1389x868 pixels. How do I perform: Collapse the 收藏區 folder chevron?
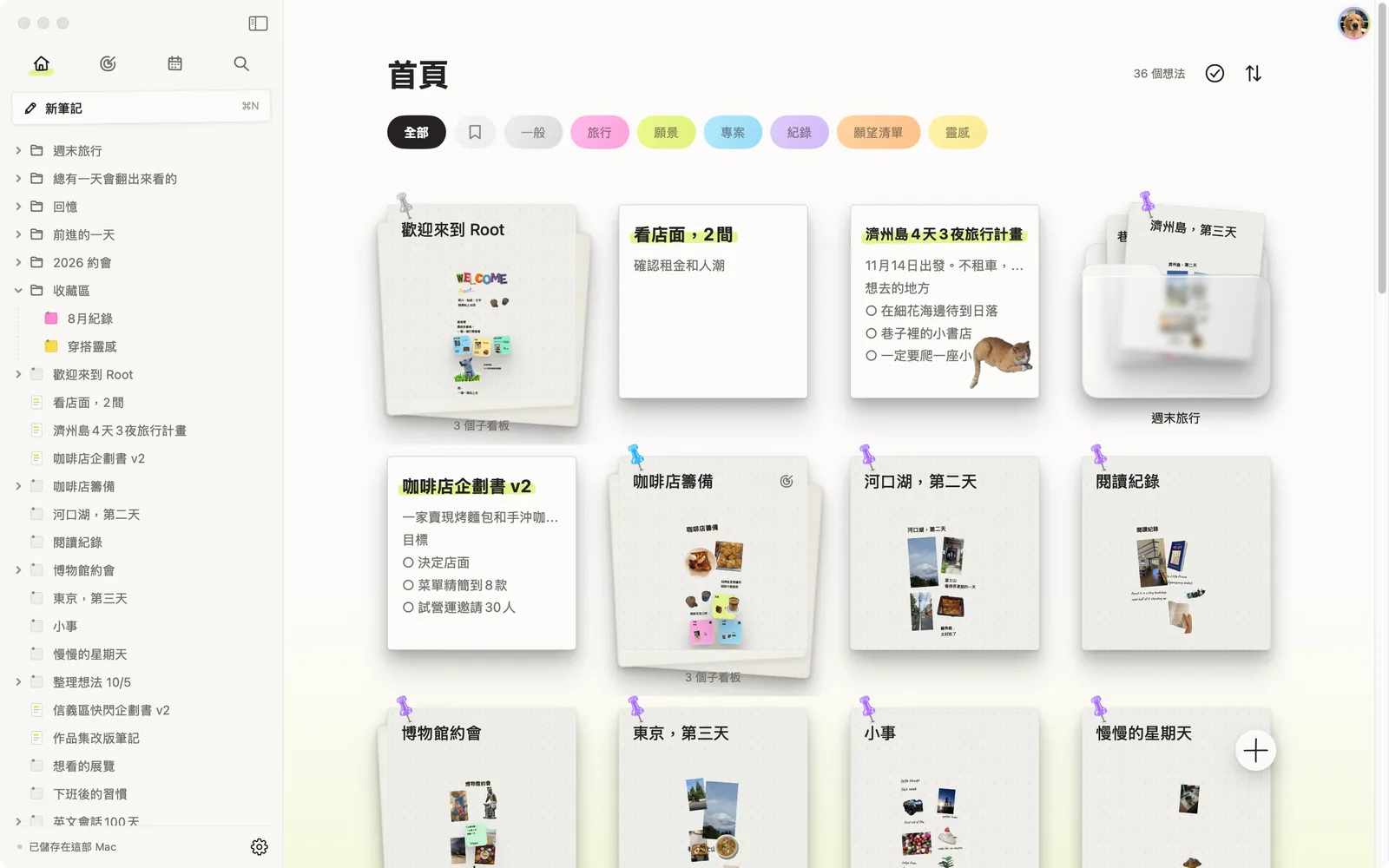[18, 291]
